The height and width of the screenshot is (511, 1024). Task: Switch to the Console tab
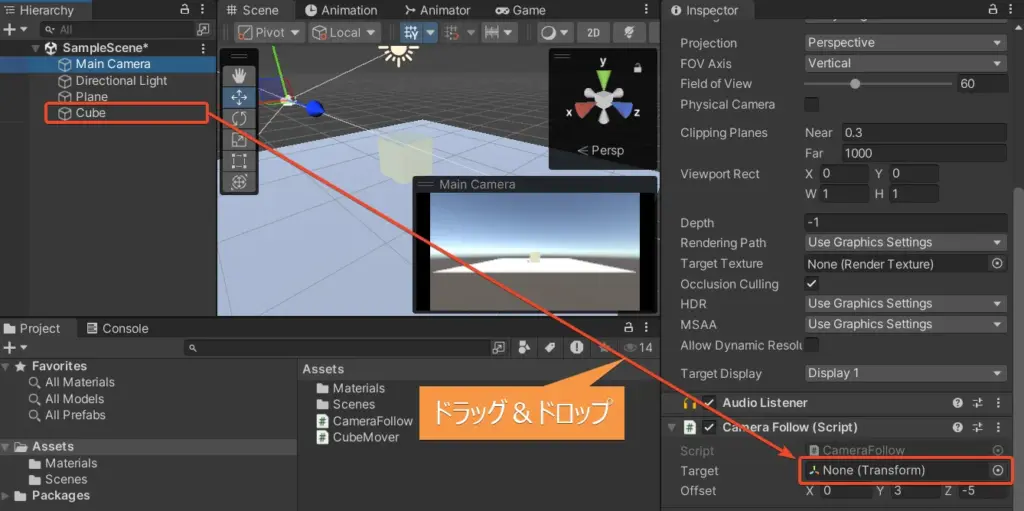pyautogui.click(x=118, y=328)
